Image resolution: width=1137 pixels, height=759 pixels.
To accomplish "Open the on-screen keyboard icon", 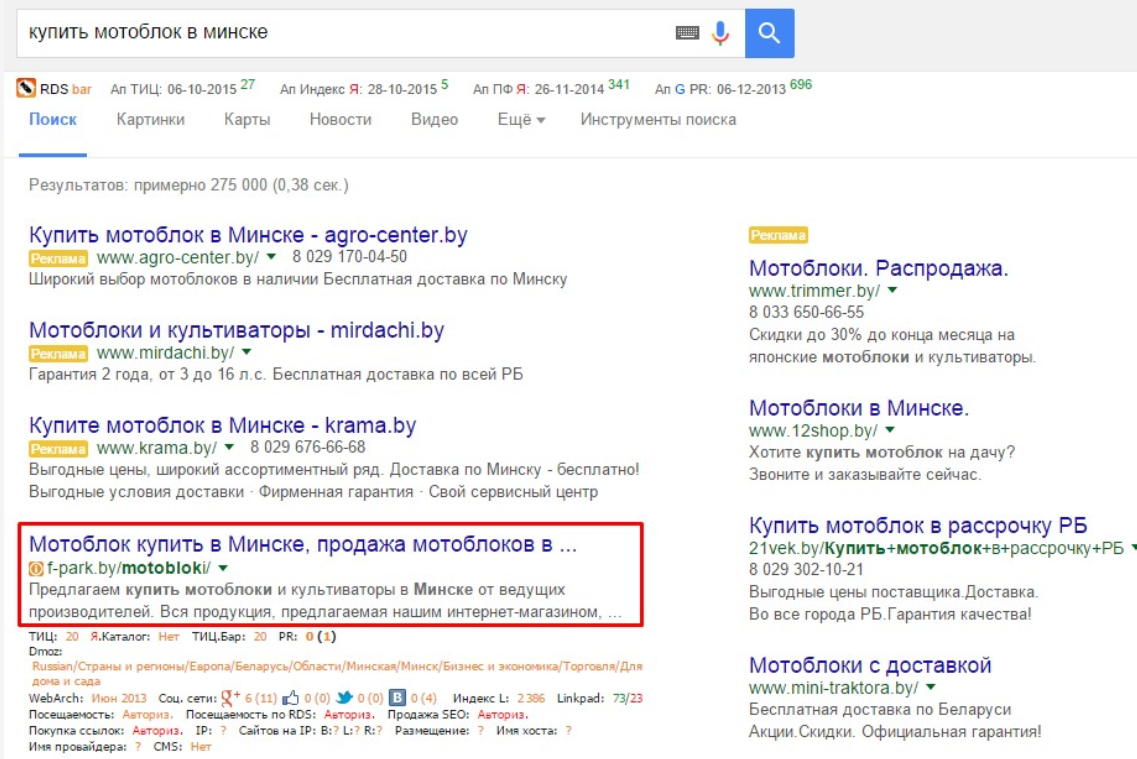I will pyautogui.click(x=687, y=33).
